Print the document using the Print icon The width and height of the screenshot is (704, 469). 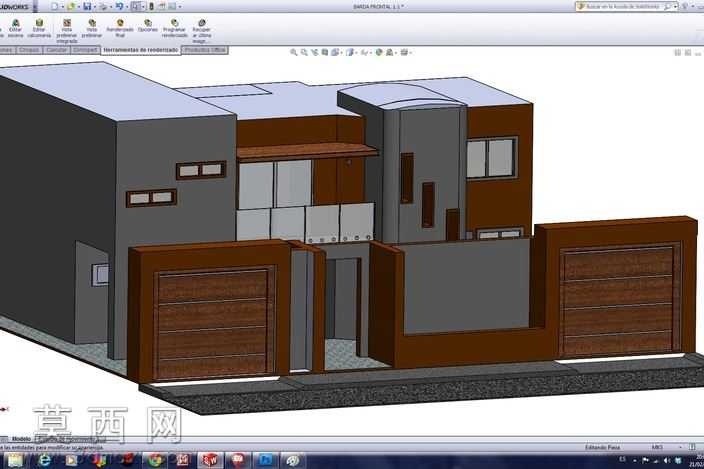(x=104, y=6)
